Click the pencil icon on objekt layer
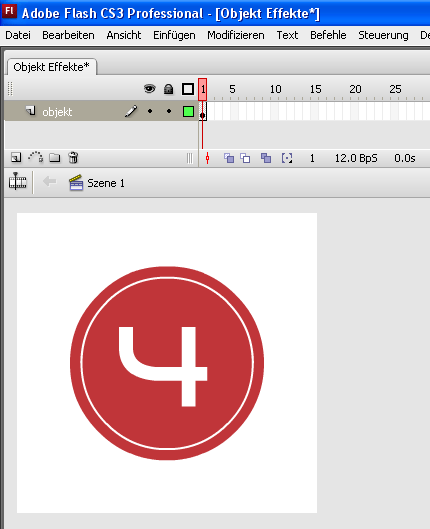 131,111
